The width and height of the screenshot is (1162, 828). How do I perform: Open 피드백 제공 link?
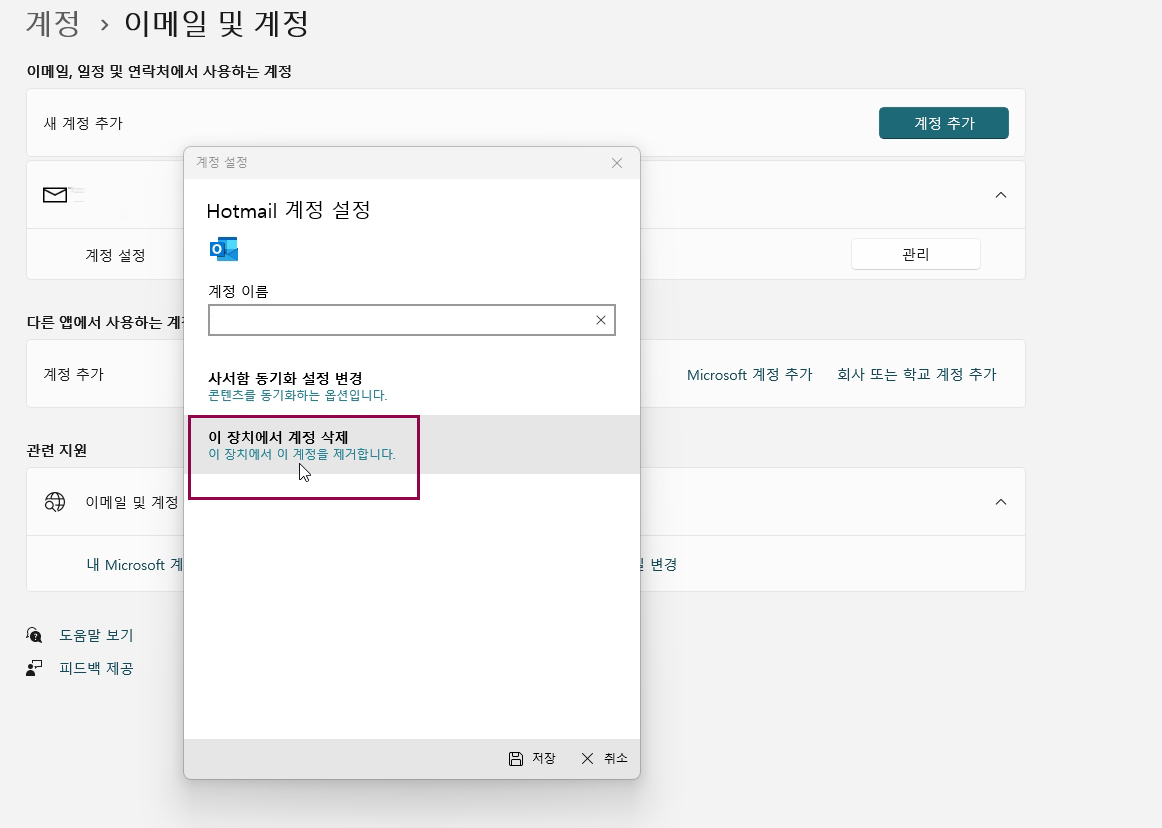[x=96, y=668]
